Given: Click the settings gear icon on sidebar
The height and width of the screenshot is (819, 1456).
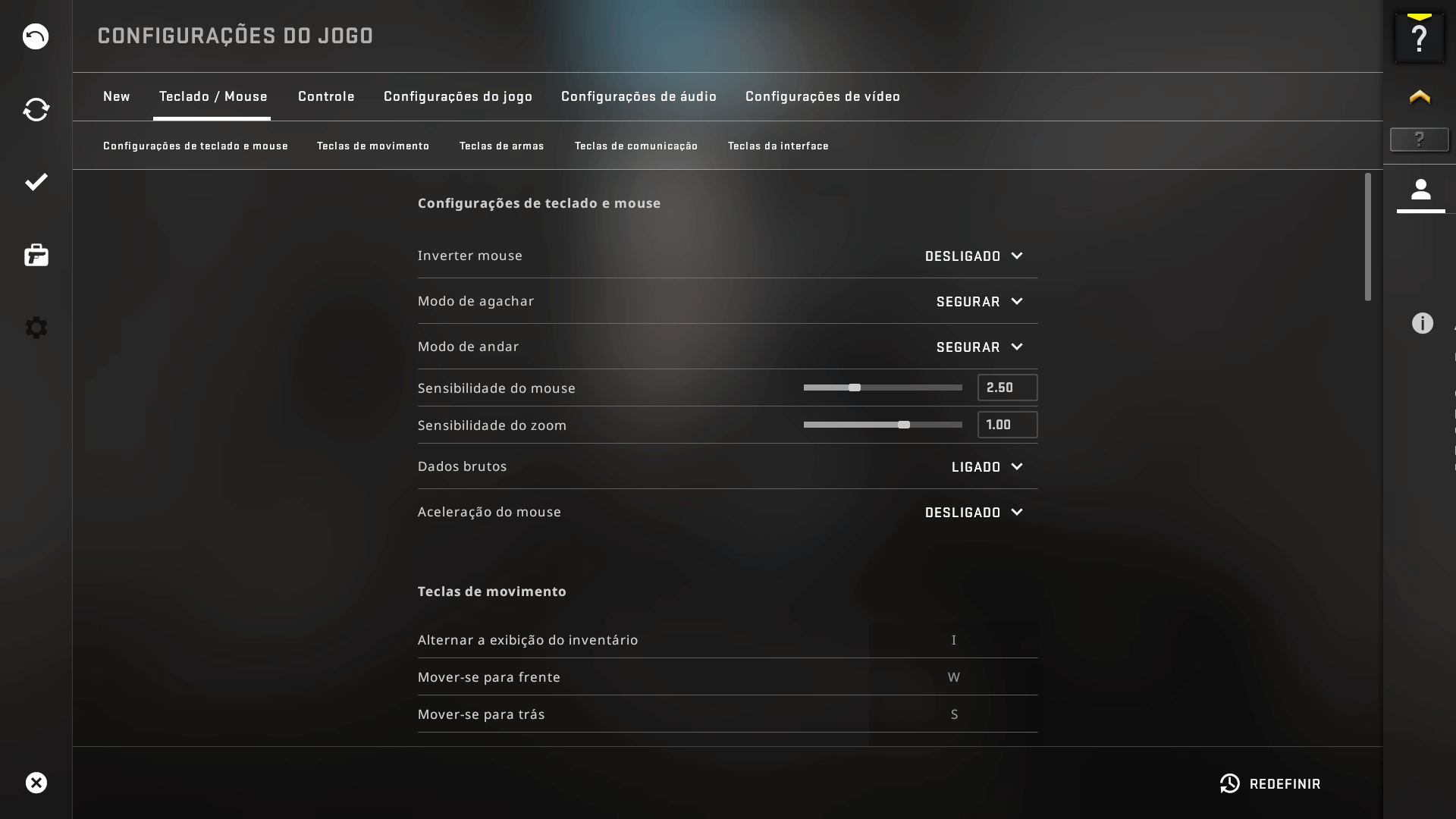Looking at the screenshot, I should click(36, 328).
